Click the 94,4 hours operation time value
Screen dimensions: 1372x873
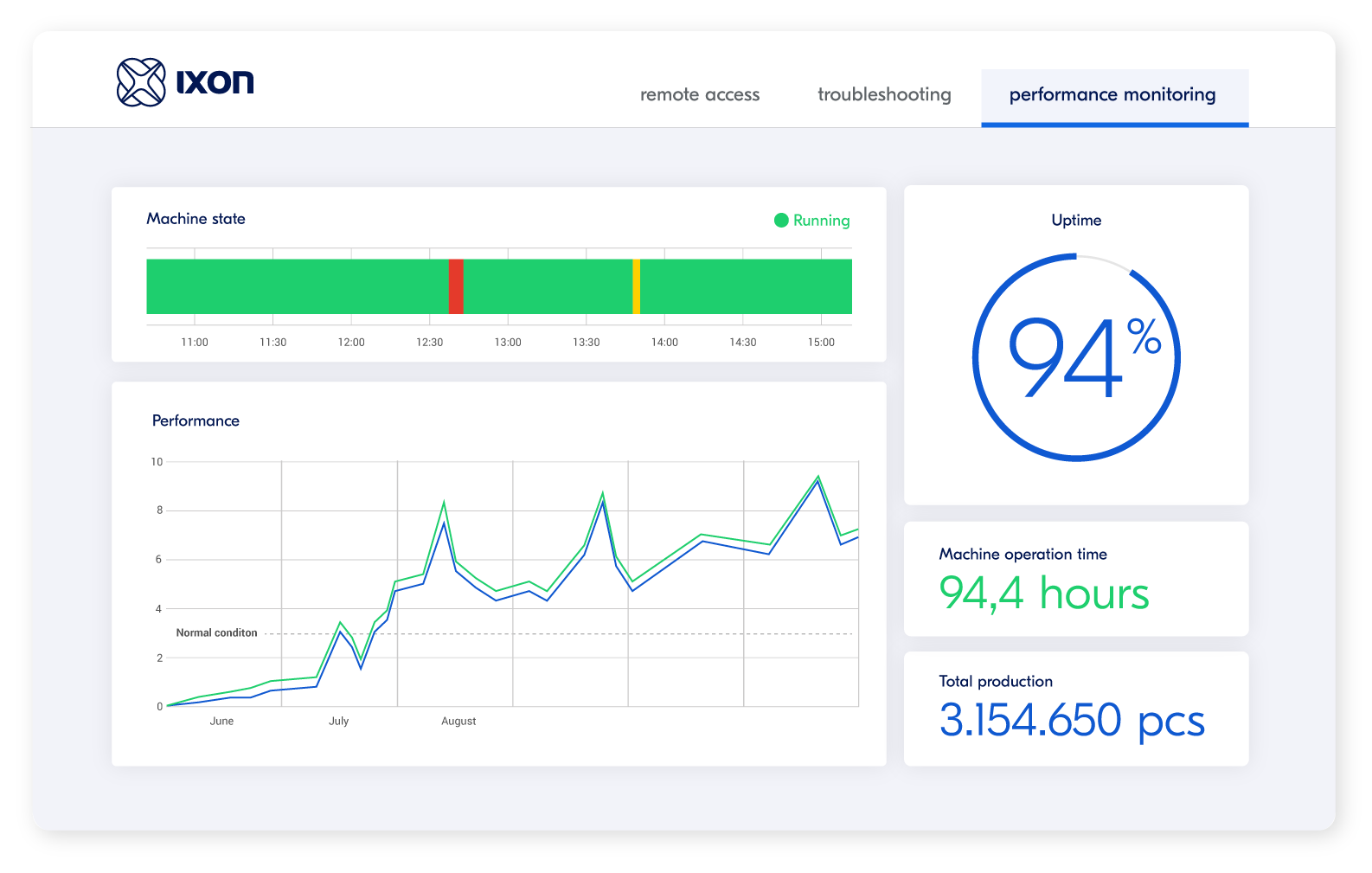[1043, 594]
